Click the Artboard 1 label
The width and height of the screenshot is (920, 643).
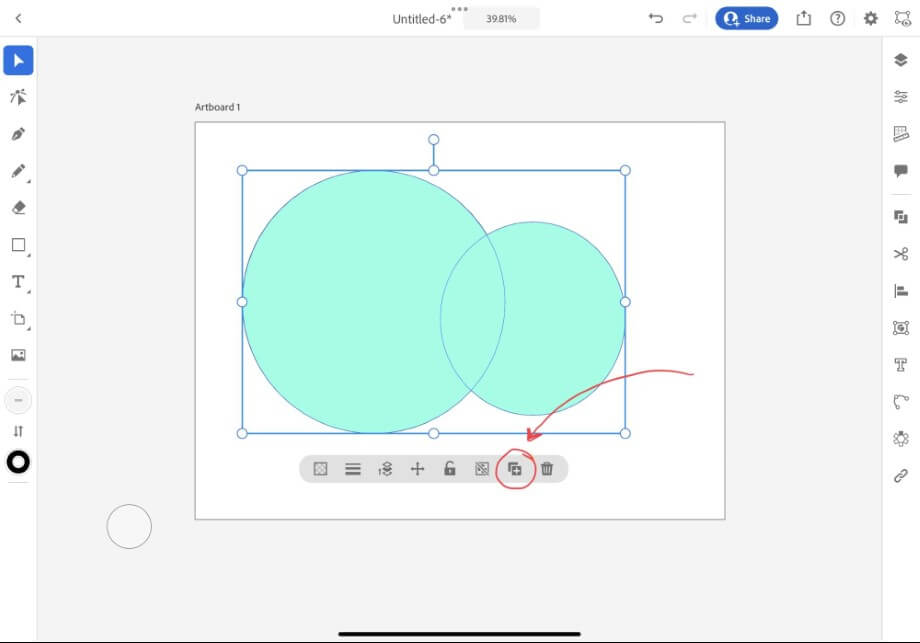click(217, 107)
